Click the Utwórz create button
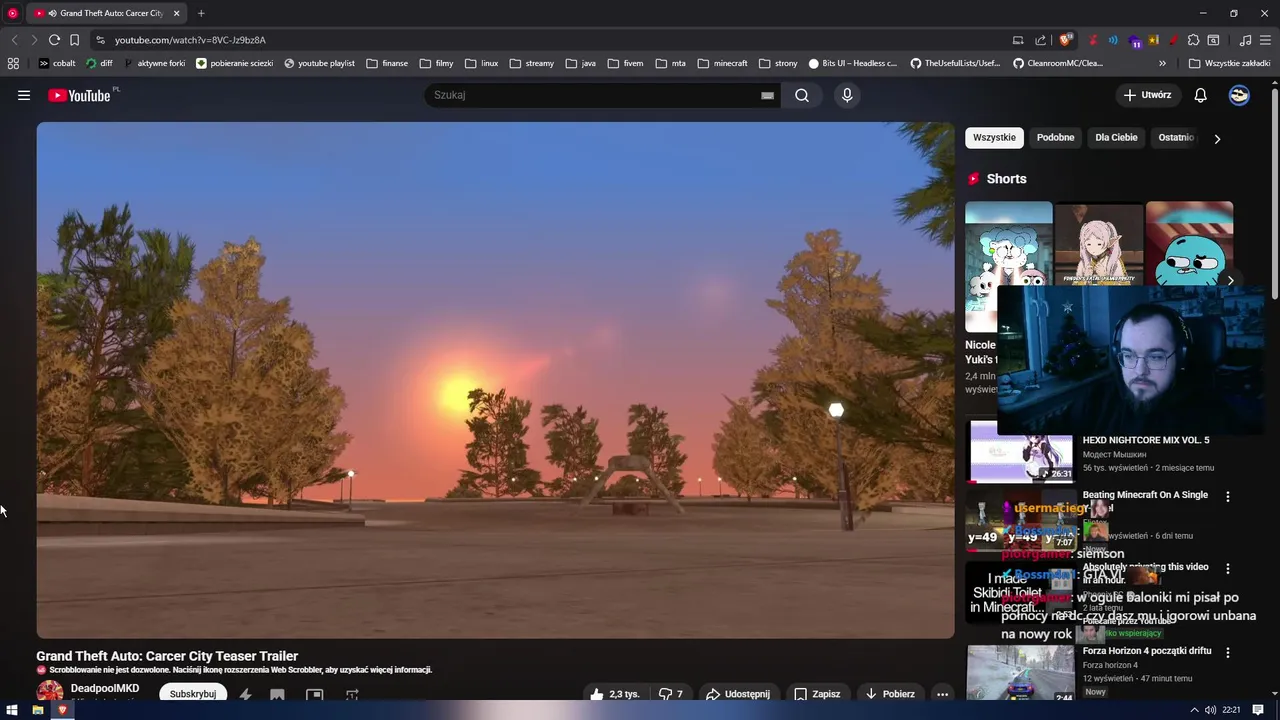1280x720 pixels. [x=1147, y=95]
